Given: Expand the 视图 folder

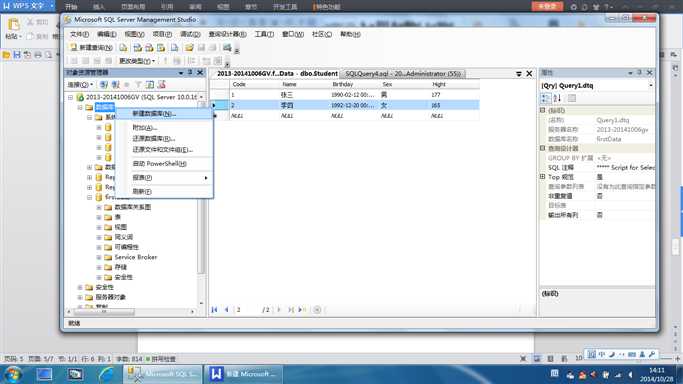Looking at the screenshot, I should pyautogui.click(x=99, y=227).
